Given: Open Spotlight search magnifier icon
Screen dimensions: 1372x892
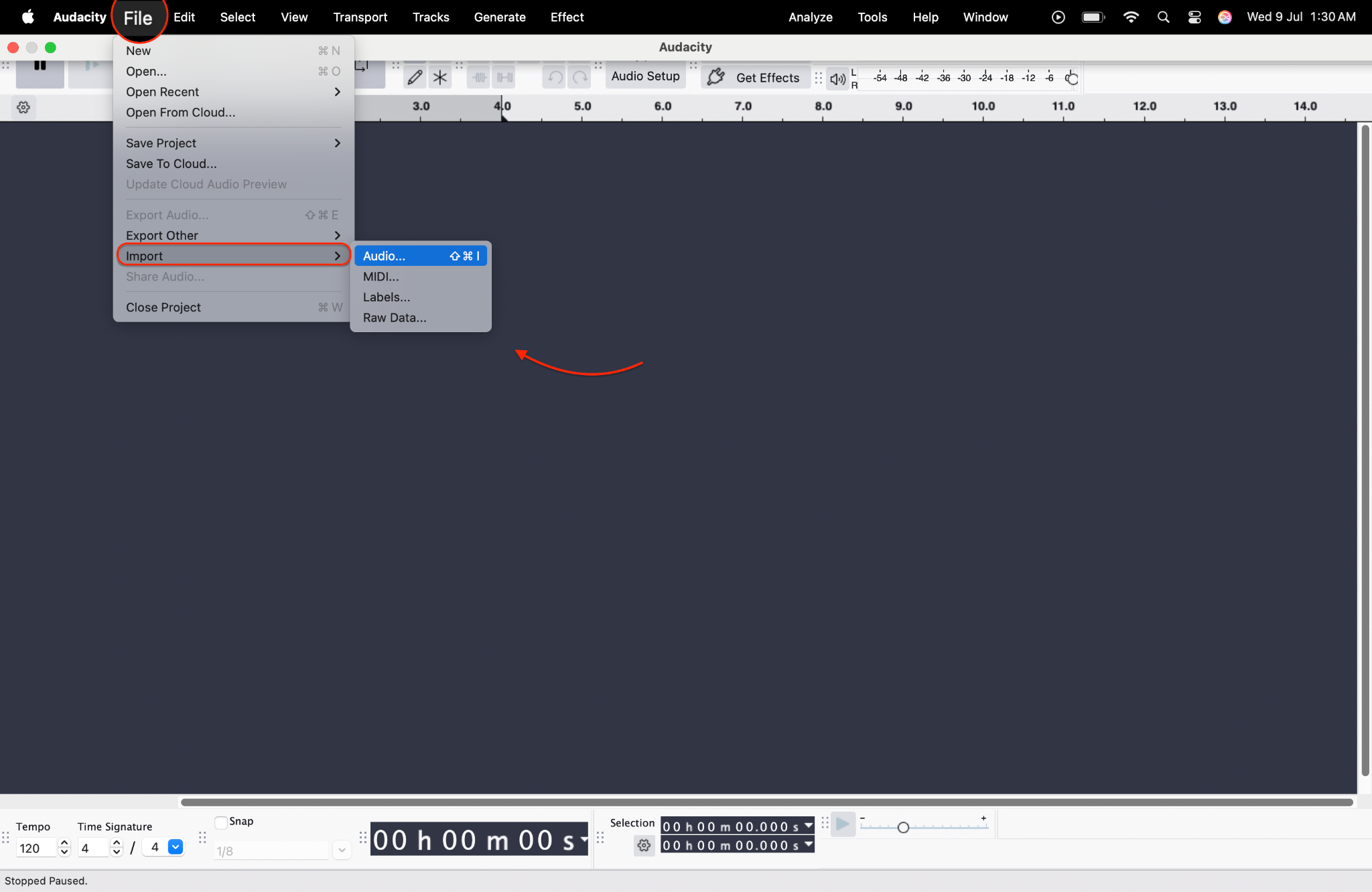Looking at the screenshot, I should pos(1163,17).
